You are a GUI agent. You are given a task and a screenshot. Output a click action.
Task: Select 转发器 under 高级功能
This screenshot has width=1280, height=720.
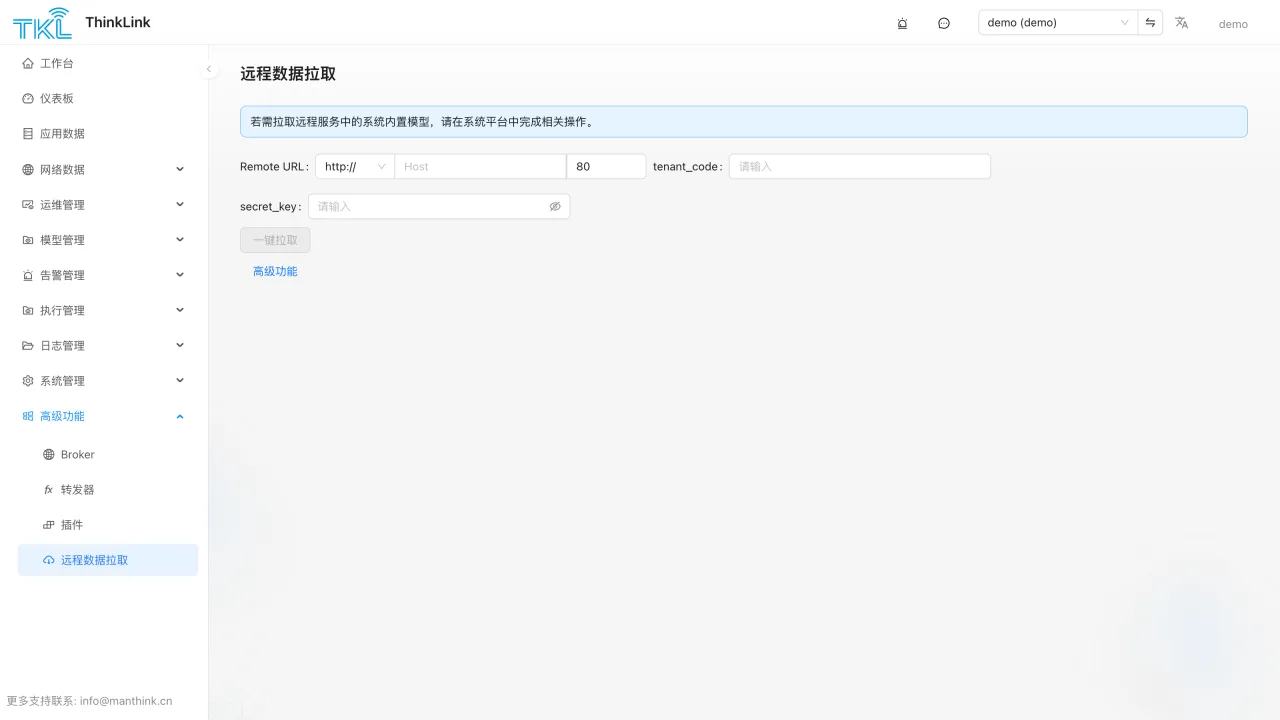108,489
